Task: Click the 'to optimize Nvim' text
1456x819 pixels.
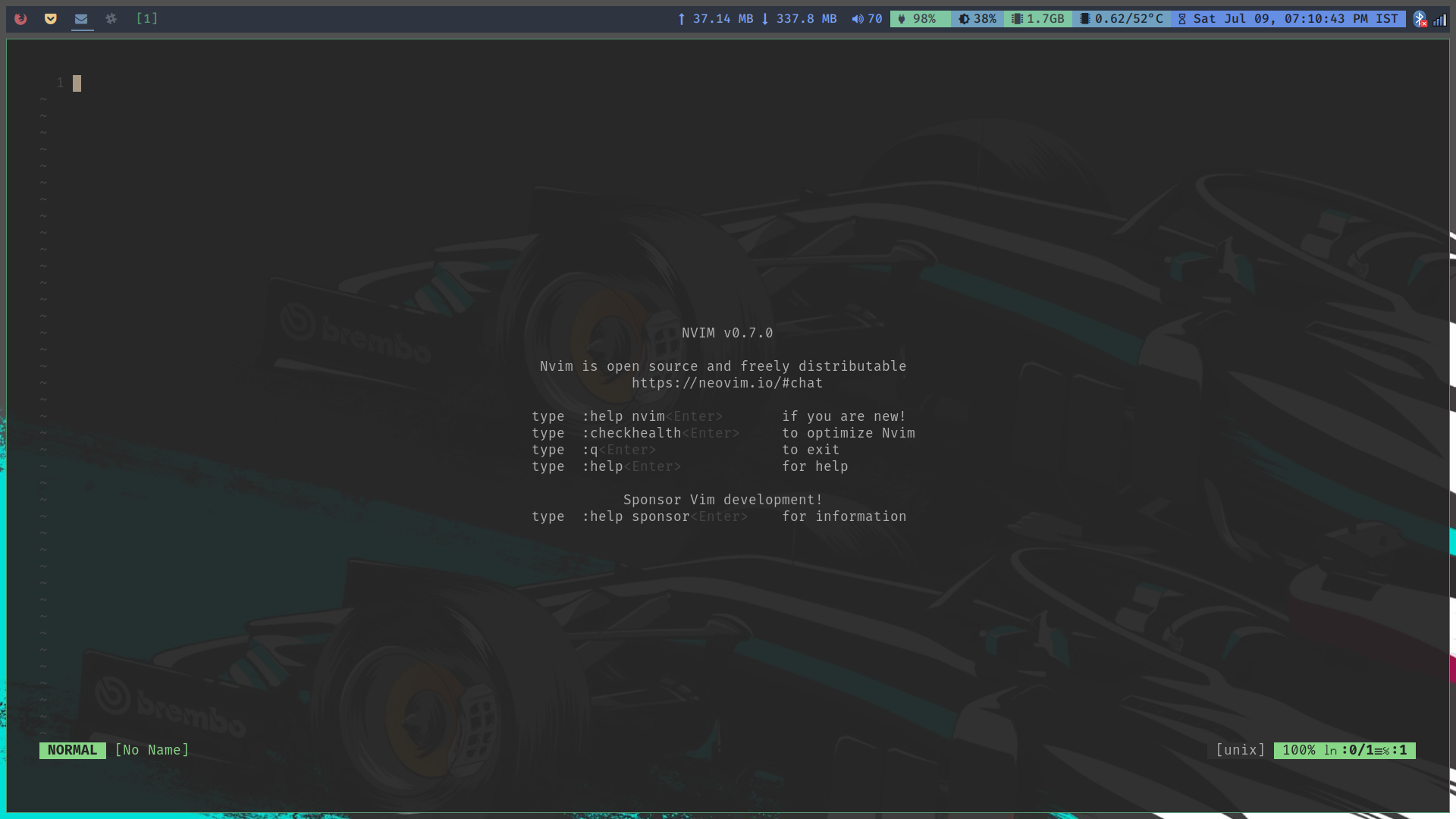Action: click(x=849, y=433)
